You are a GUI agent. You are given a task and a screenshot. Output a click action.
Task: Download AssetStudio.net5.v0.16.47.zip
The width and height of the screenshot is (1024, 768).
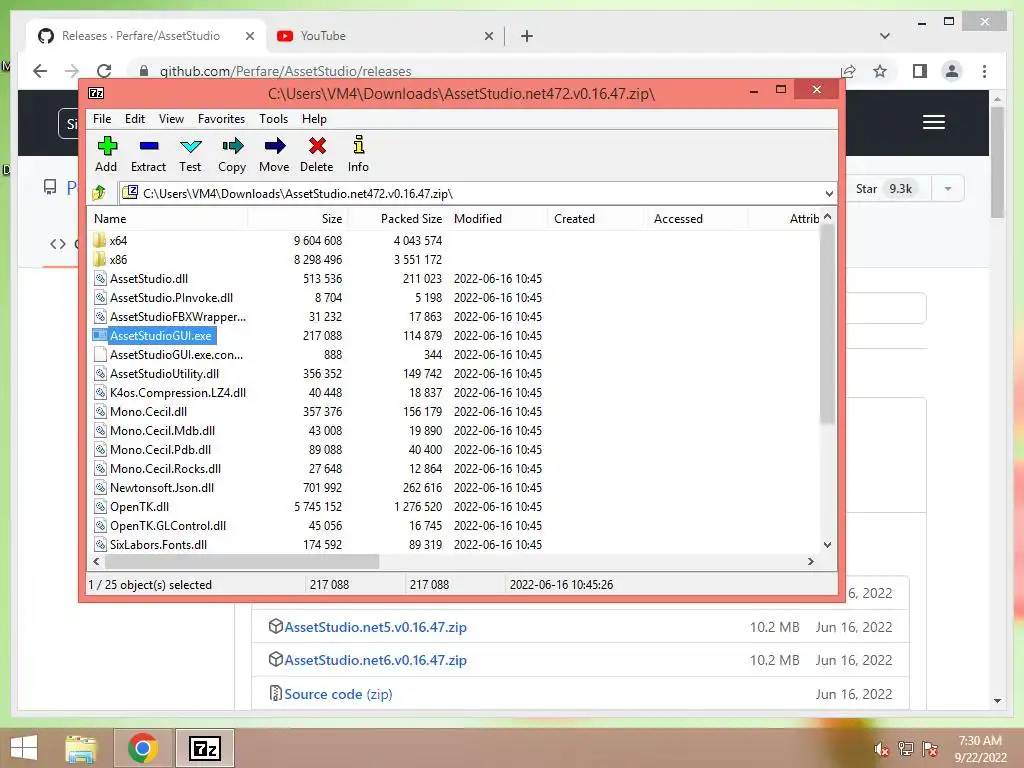tap(376, 627)
